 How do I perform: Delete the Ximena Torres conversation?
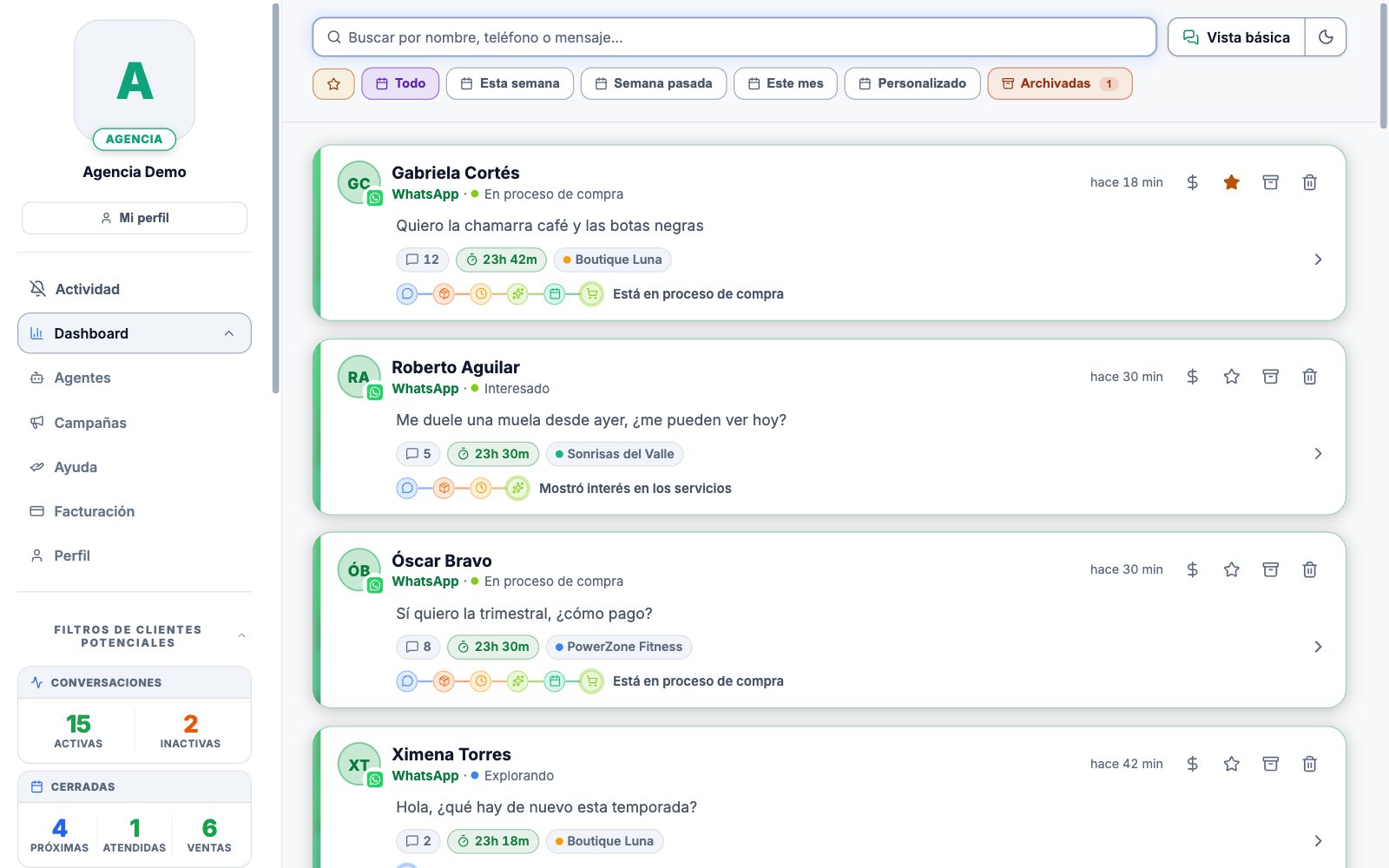coord(1309,764)
